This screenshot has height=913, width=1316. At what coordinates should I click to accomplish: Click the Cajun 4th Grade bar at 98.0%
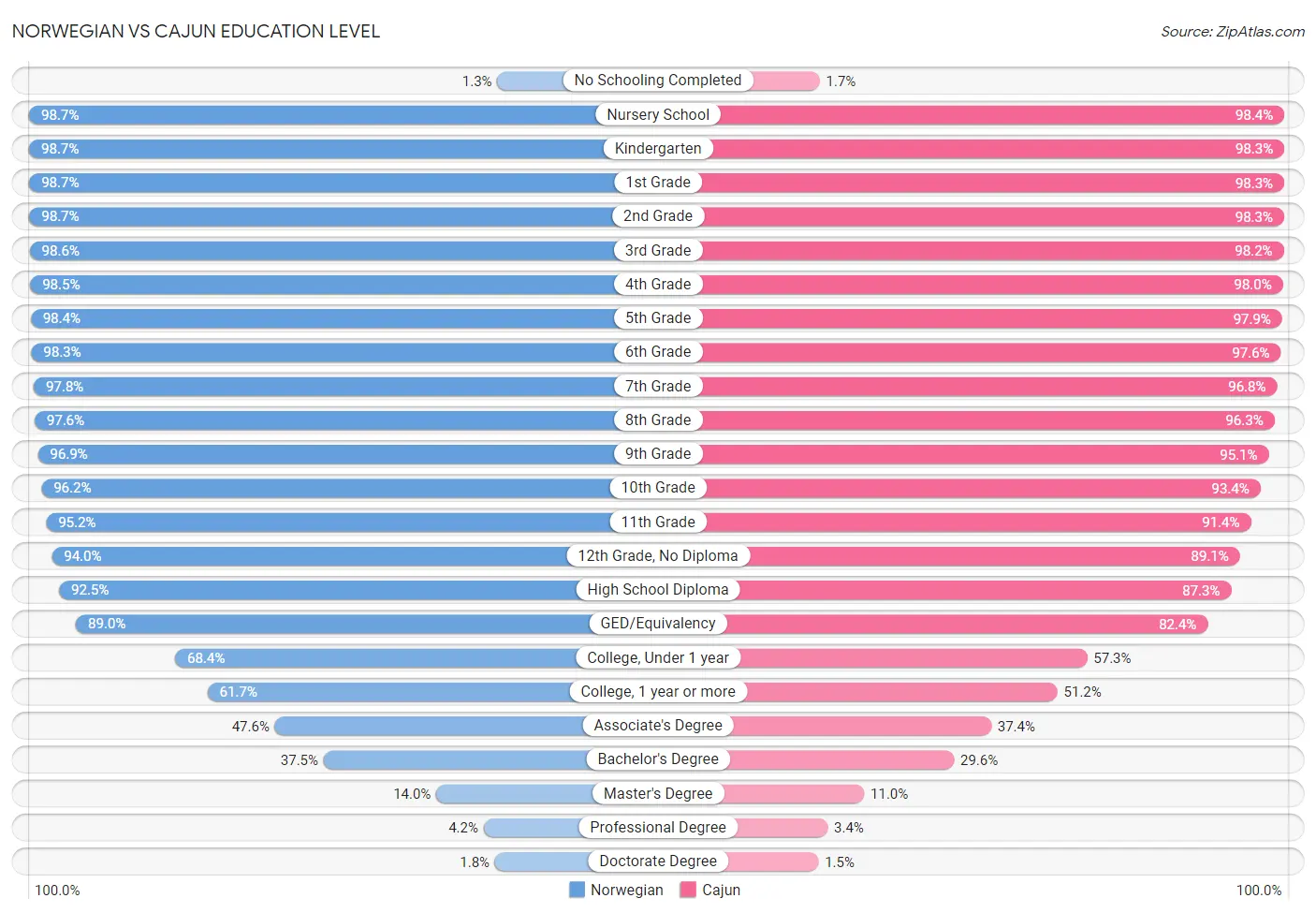[x=992, y=285]
